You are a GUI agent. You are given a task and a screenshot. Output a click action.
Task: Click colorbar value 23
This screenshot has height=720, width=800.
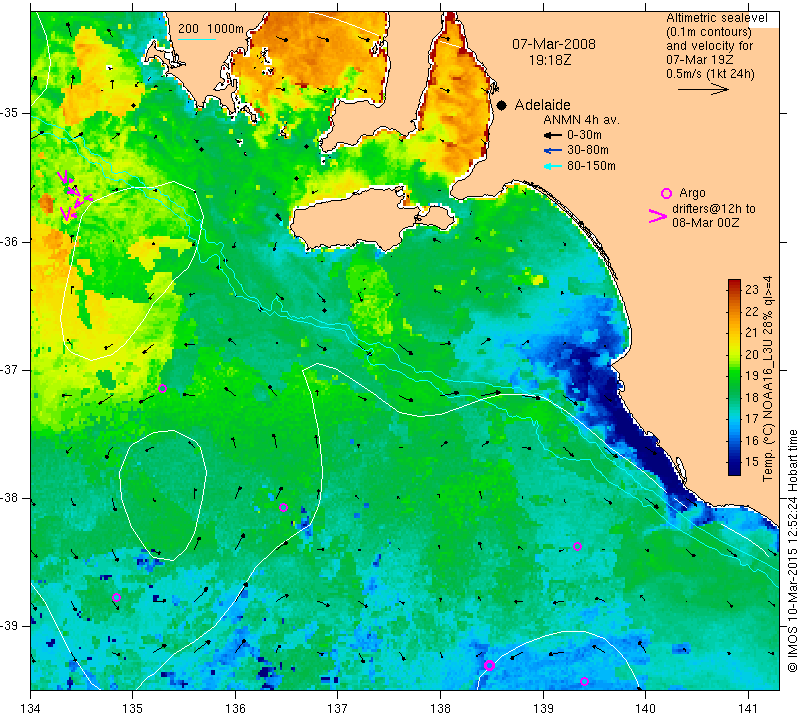pos(752,290)
